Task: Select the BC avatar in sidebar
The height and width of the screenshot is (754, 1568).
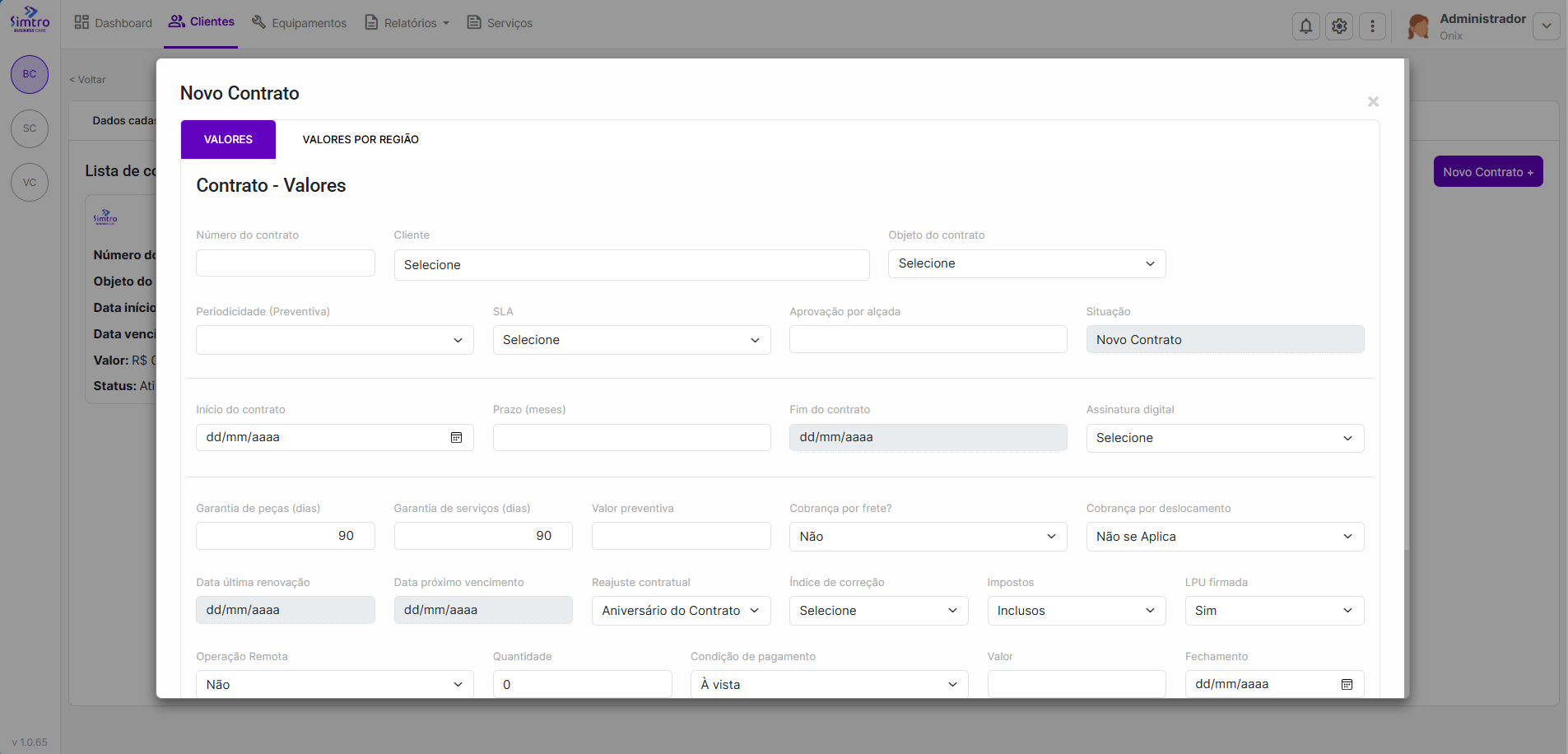Action: [30, 74]
